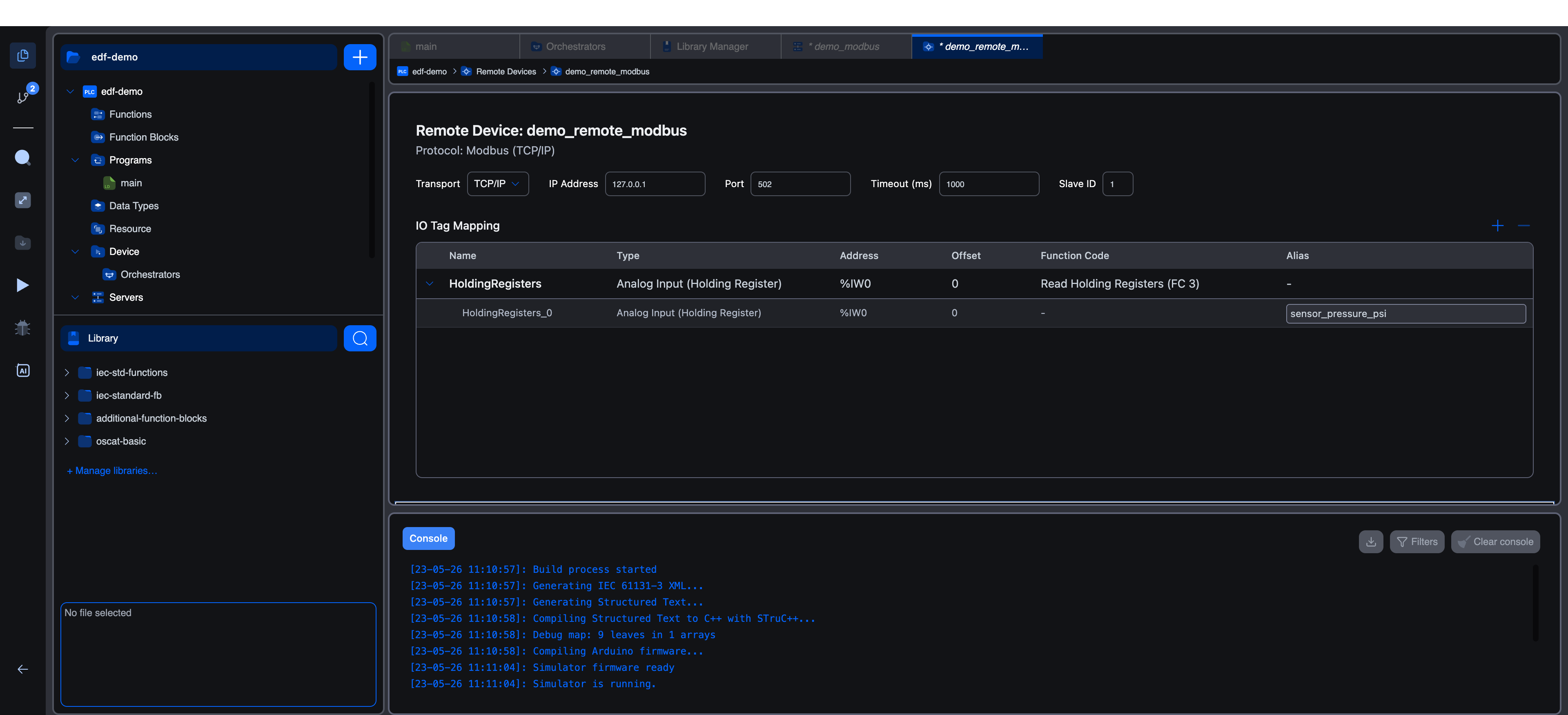Viewport: 1568px width, 715px height.
Task: Expand the iec-standard-fb library
Action: click(x=67, y=396)
